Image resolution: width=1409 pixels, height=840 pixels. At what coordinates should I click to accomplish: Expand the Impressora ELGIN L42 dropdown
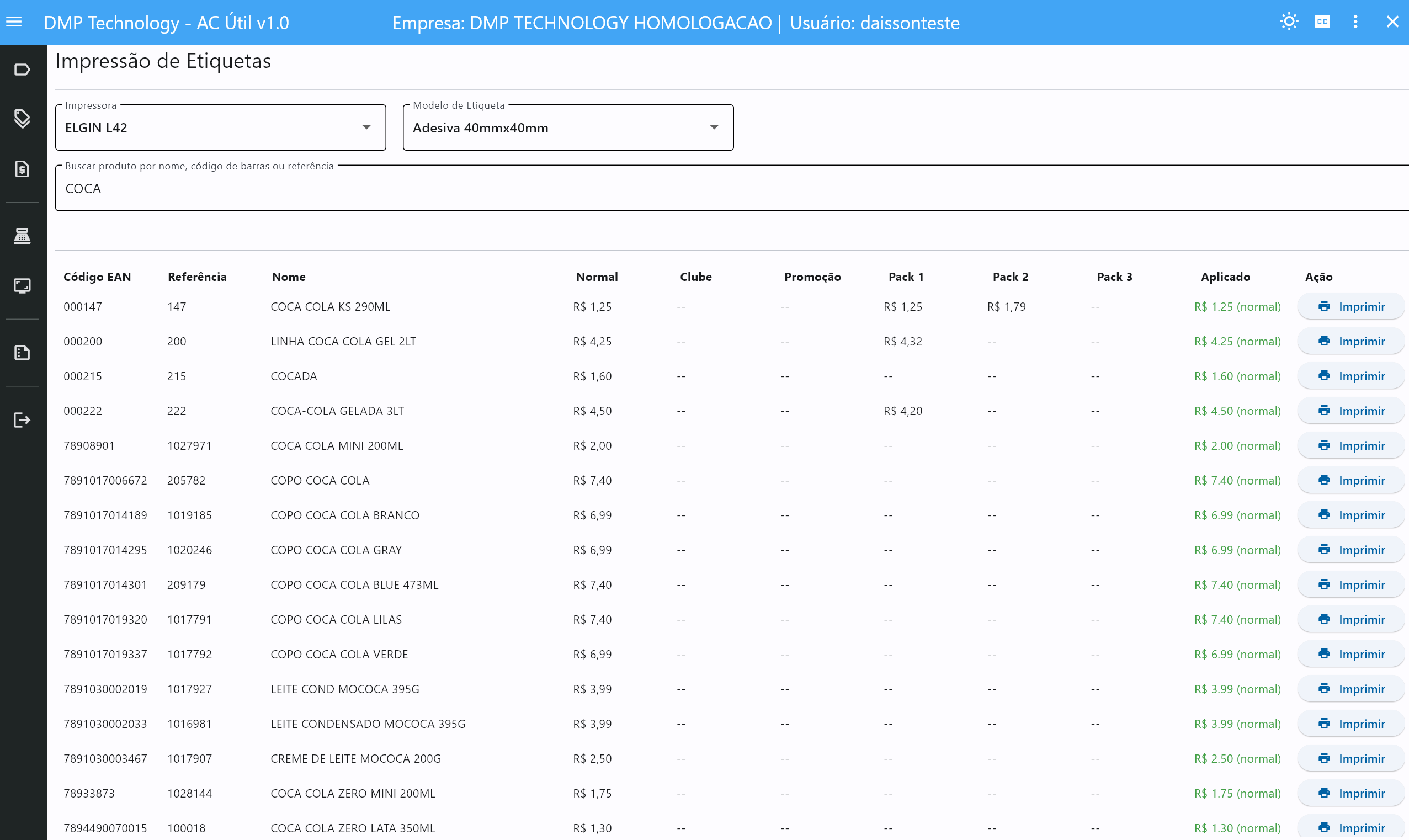(x=221, y=127)
